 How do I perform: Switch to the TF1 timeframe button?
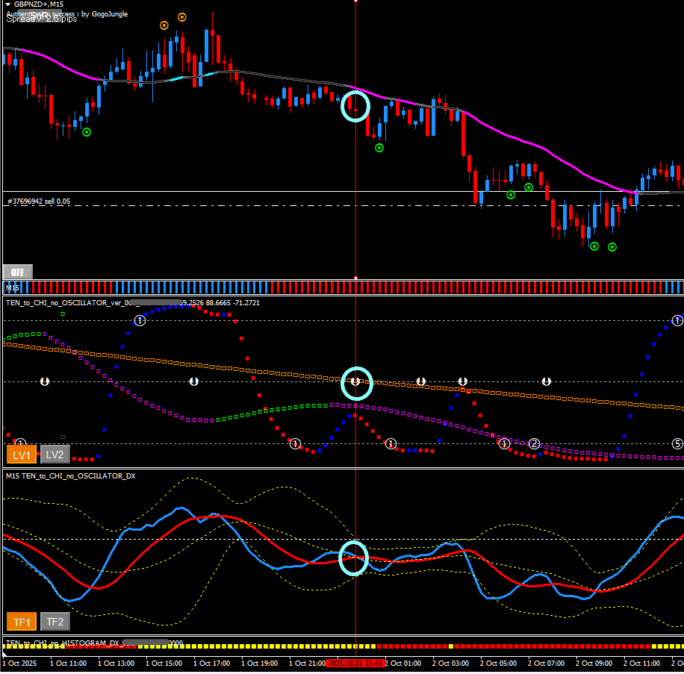pos(20,621)
